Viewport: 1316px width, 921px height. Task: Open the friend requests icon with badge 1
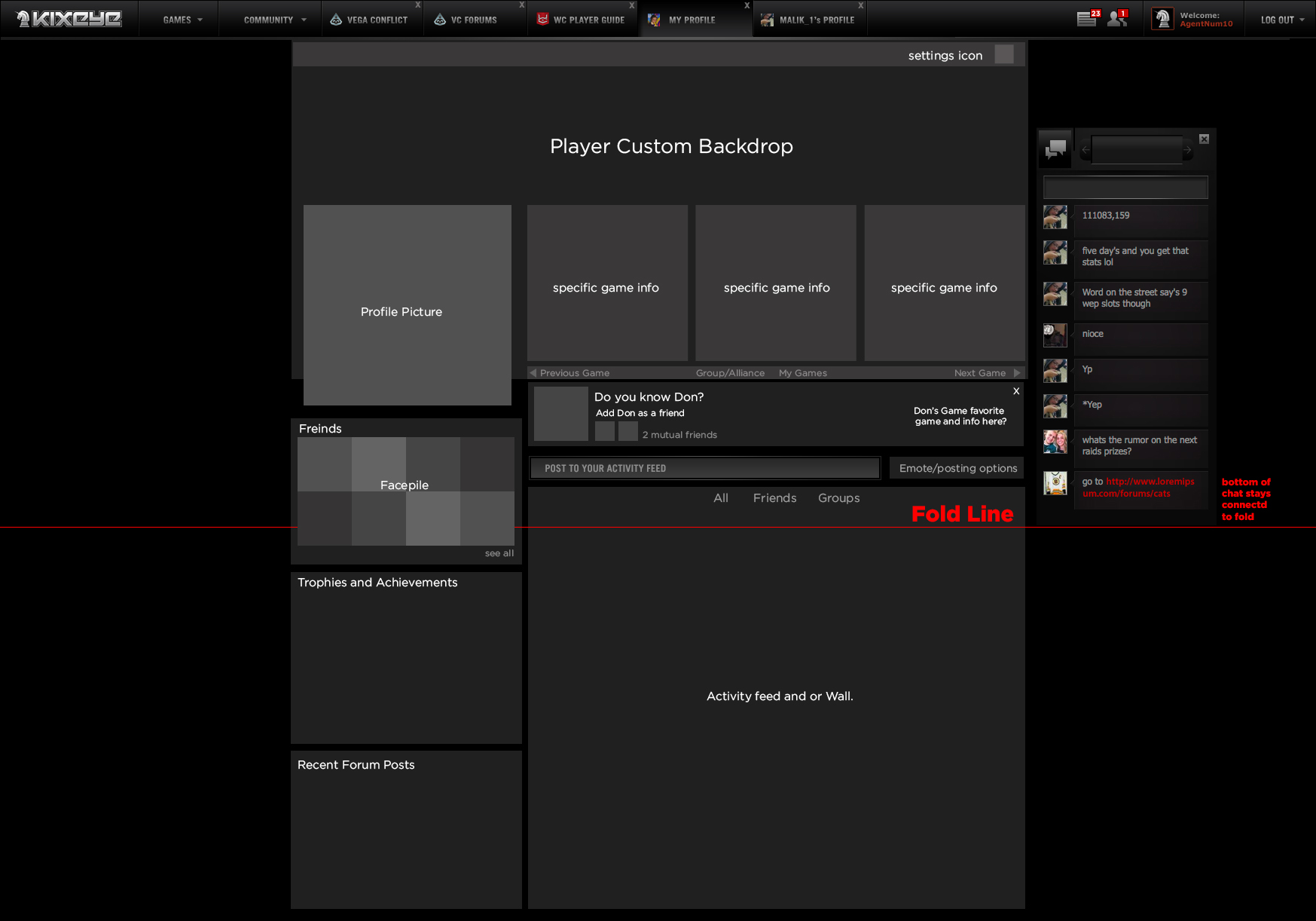[1116, 19]
